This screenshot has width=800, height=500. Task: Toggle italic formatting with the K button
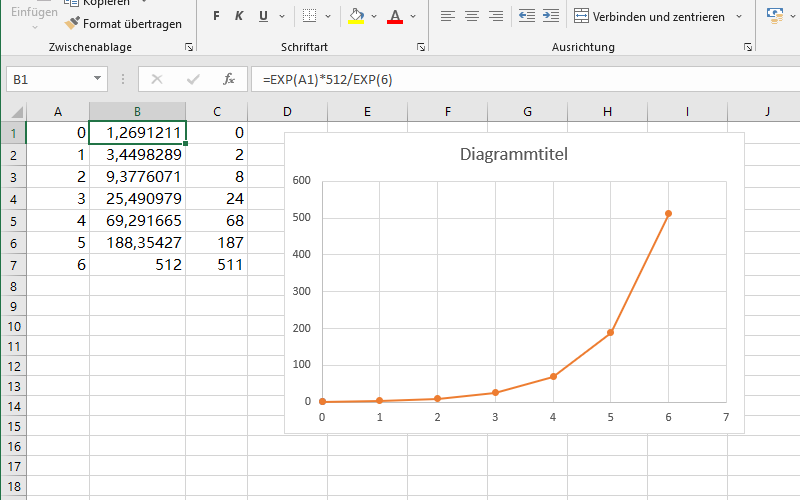[239, 16]
